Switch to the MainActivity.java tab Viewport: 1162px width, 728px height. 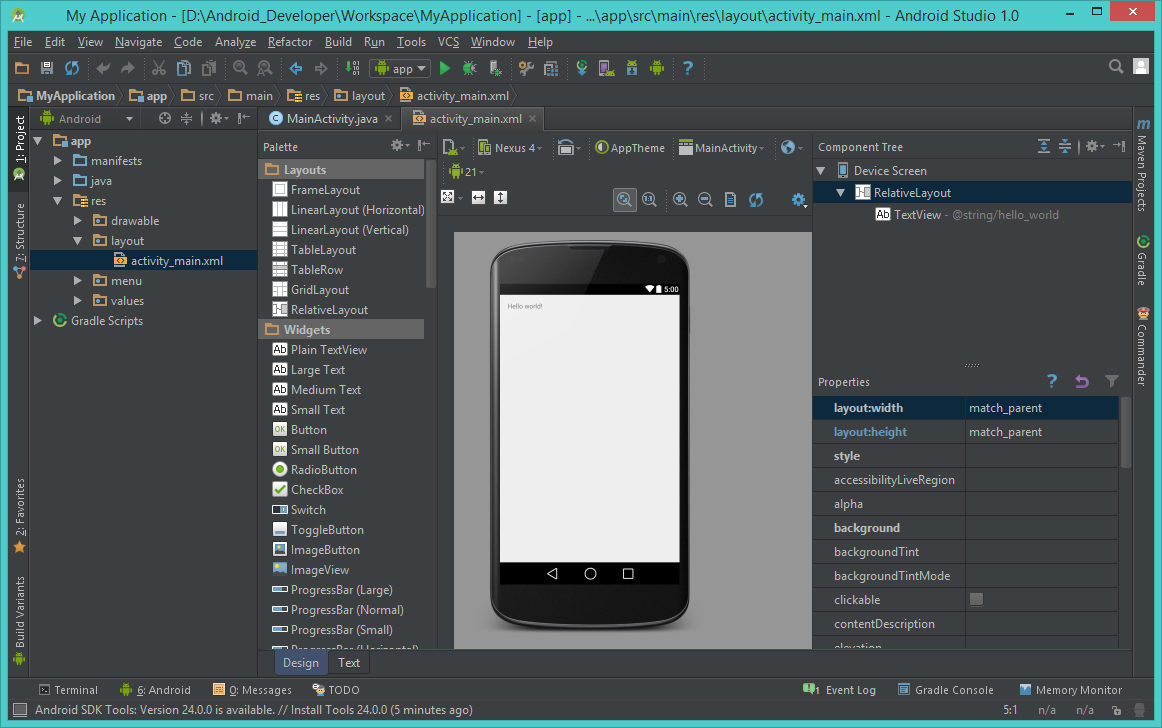330,117
